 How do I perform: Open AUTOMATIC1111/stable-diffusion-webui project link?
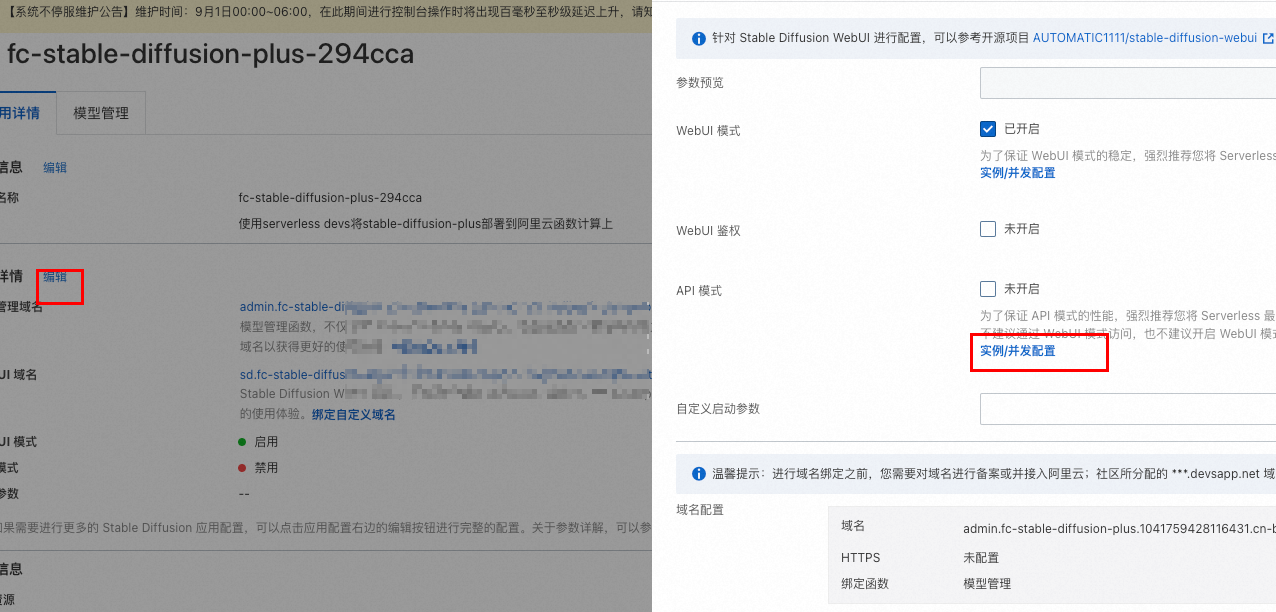click(x=1145, y=38)
